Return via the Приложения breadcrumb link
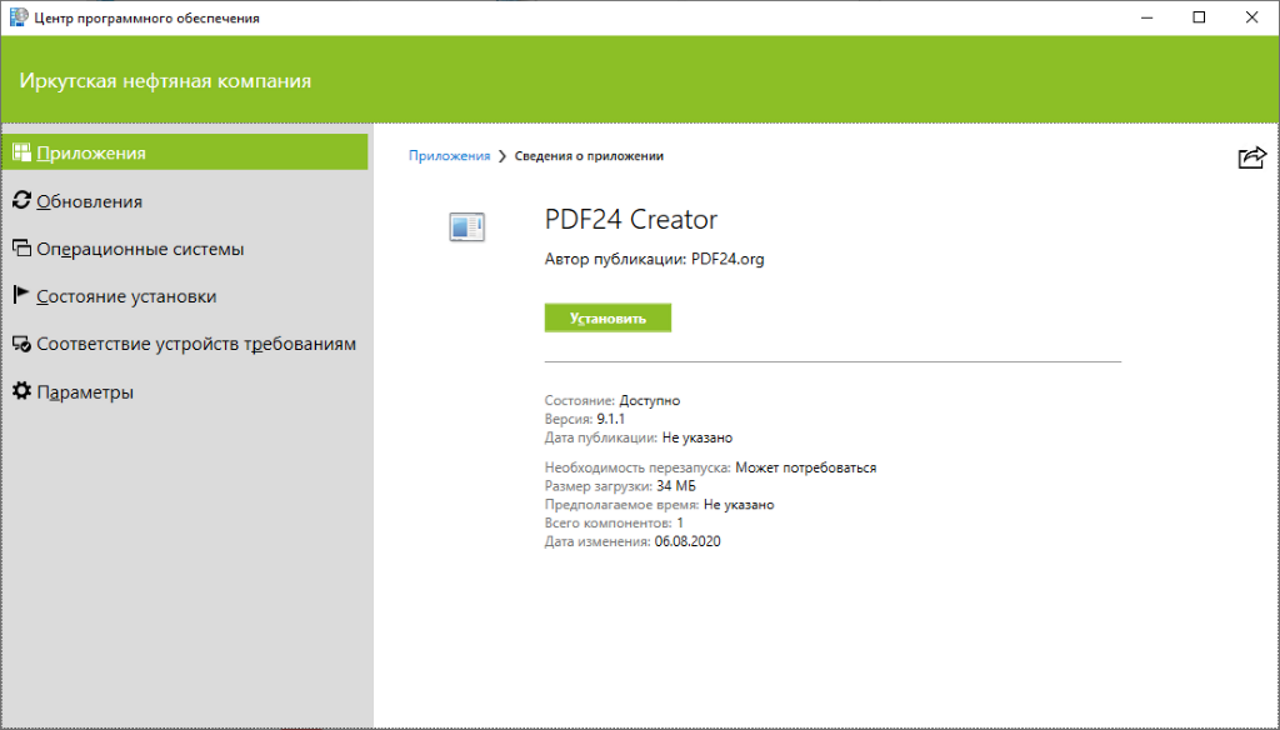 (x=449, y=156)
